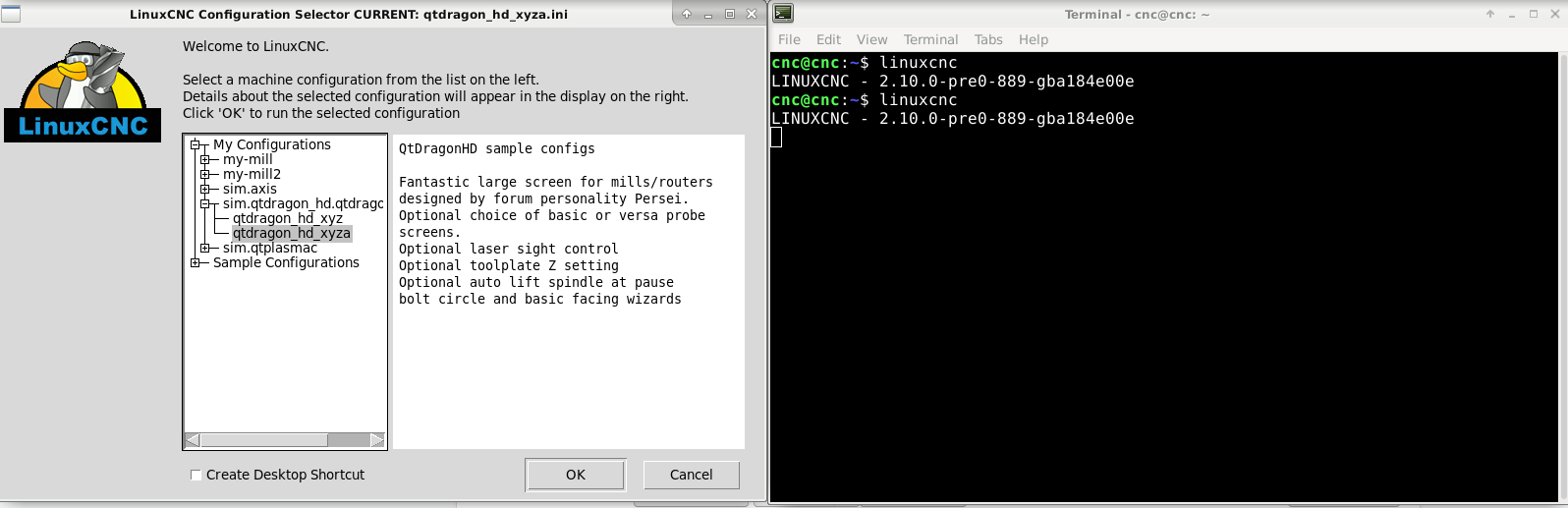Click first 'linuxcnc' command in terminal
Screen dimensions: 1568x508
tap(918, 63)
